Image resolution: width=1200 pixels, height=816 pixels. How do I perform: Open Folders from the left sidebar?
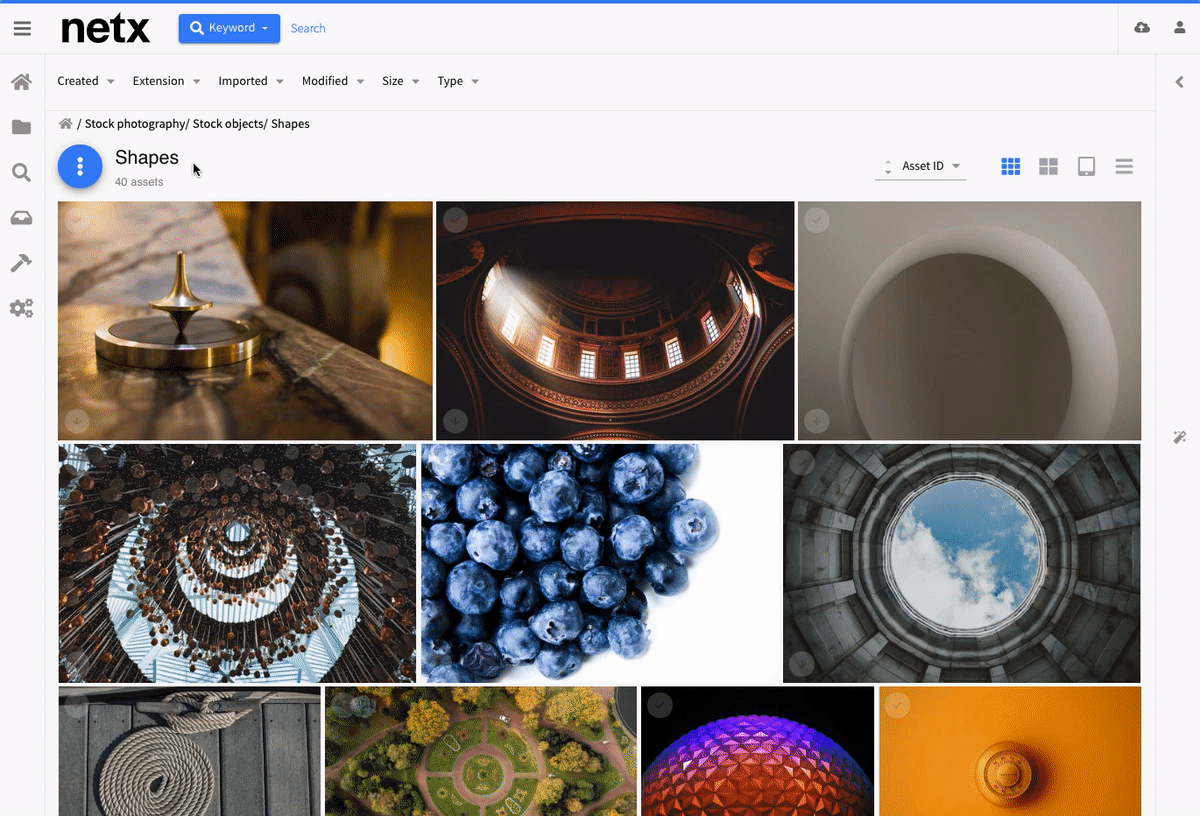point(21,127)
